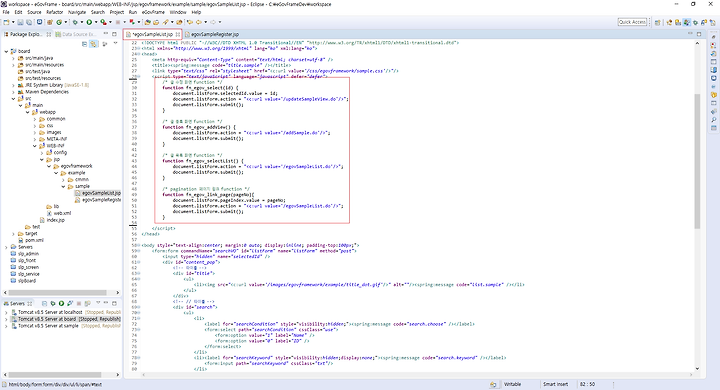This screenshot has height=390, width=720.
Task: Open the Window menu
Action: pos(178,12)
